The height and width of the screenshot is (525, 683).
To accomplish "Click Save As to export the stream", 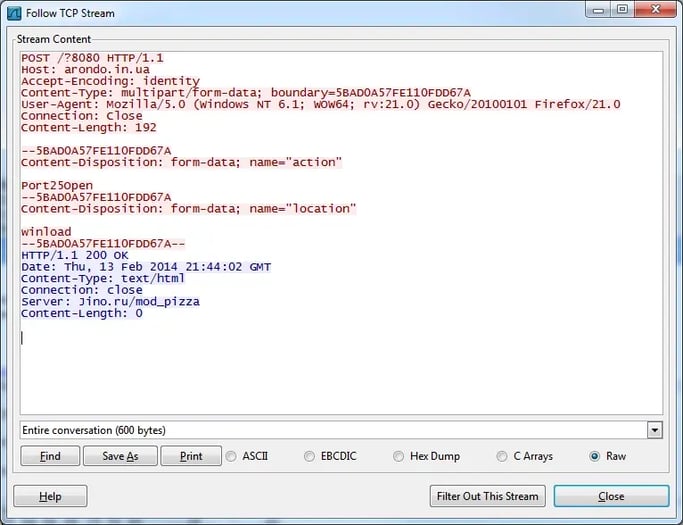I will (119, 456).
